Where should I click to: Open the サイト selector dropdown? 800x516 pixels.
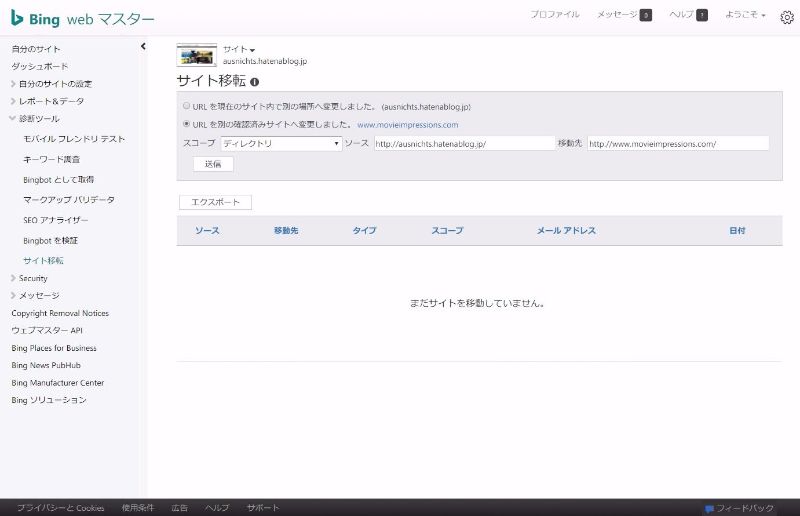point(239,50)
